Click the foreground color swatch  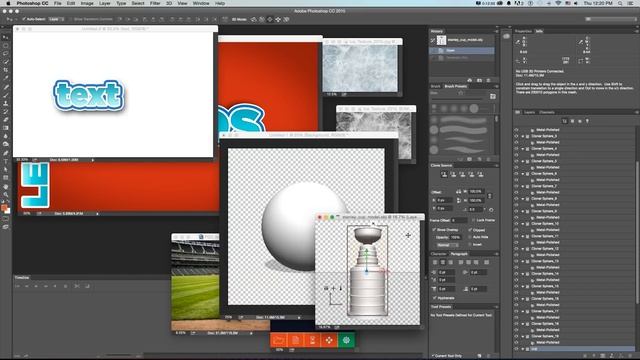point(4,208)
